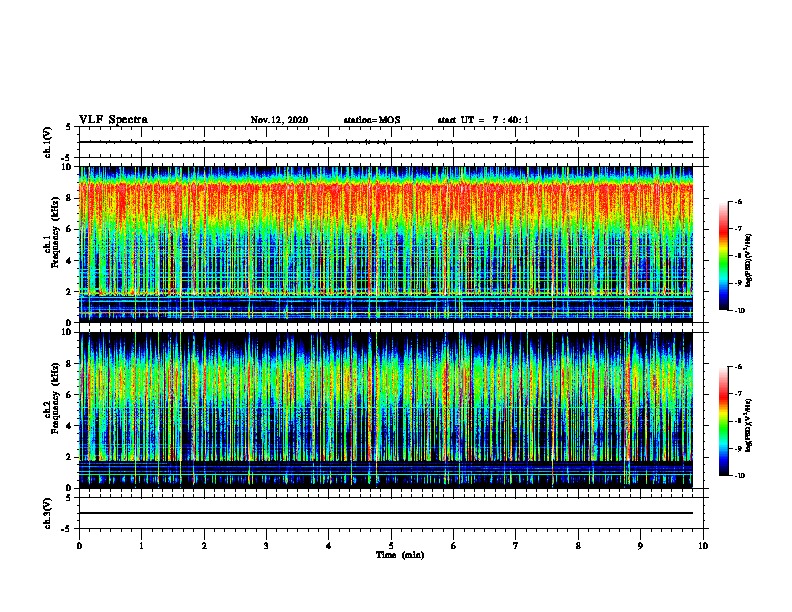
Task: Click the "-6" label on ch.2 color bar
Action: coord(738,367)
